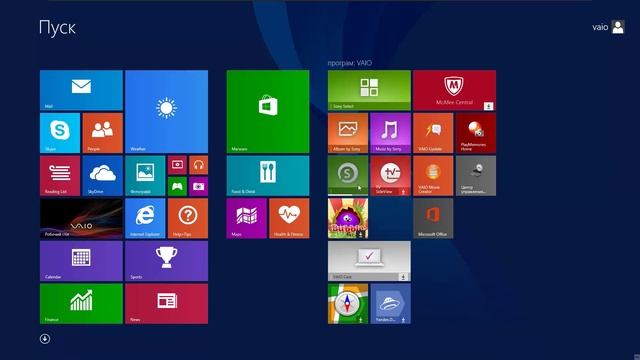Open the Weather tile with sun icon

pyautogui.click(x=167, y=111)
